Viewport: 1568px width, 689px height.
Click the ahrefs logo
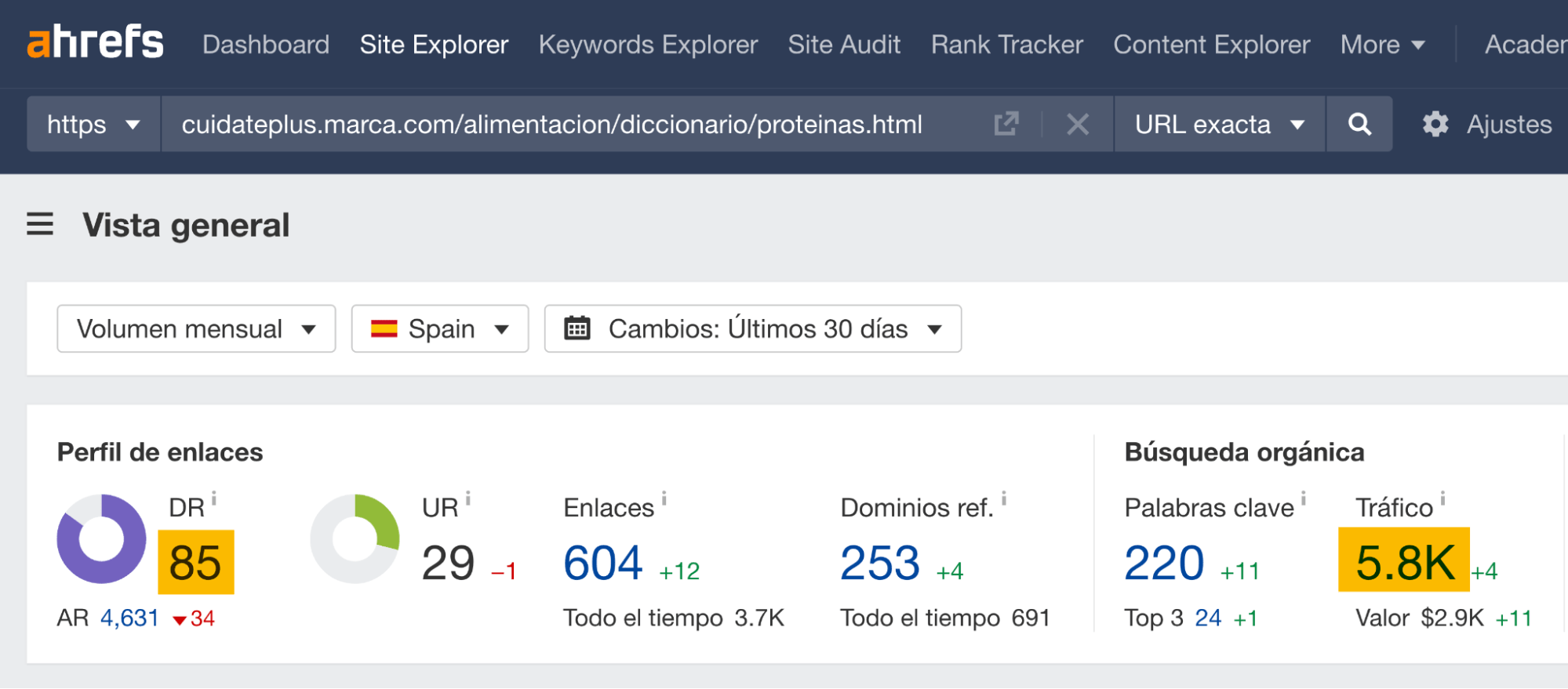(x=95, y=42)
